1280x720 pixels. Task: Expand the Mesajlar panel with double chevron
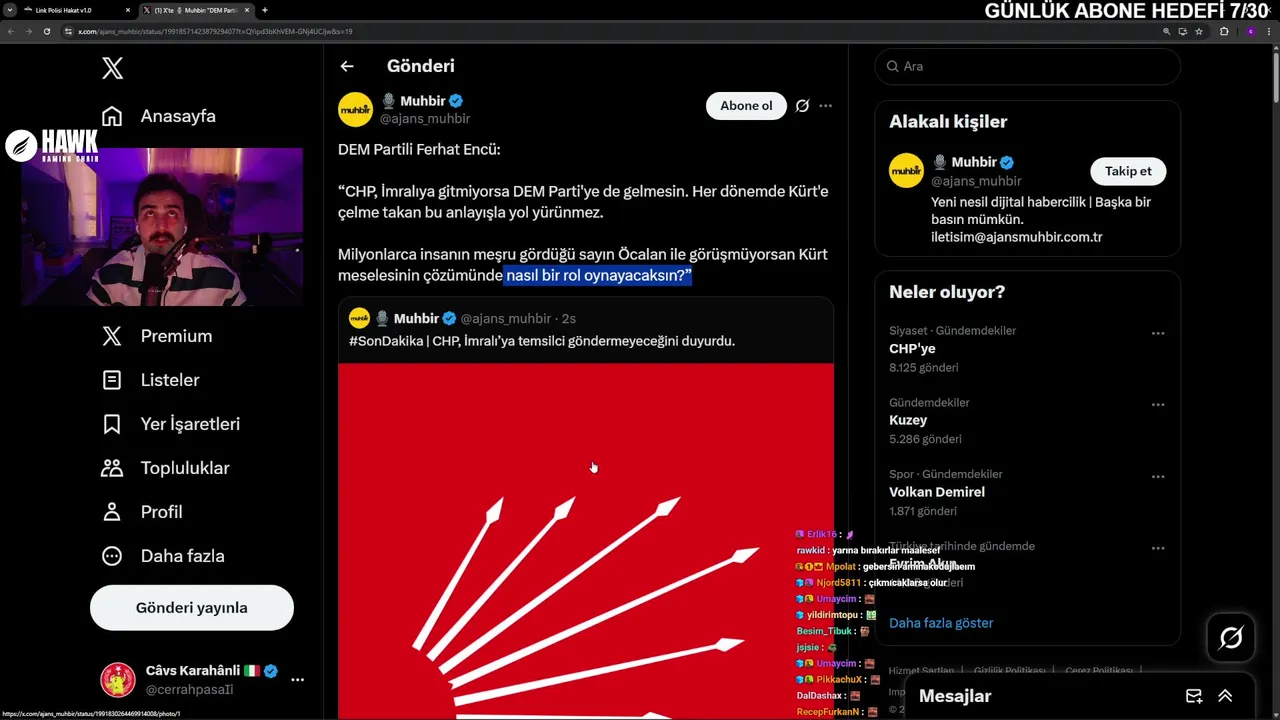point(1225,696)
